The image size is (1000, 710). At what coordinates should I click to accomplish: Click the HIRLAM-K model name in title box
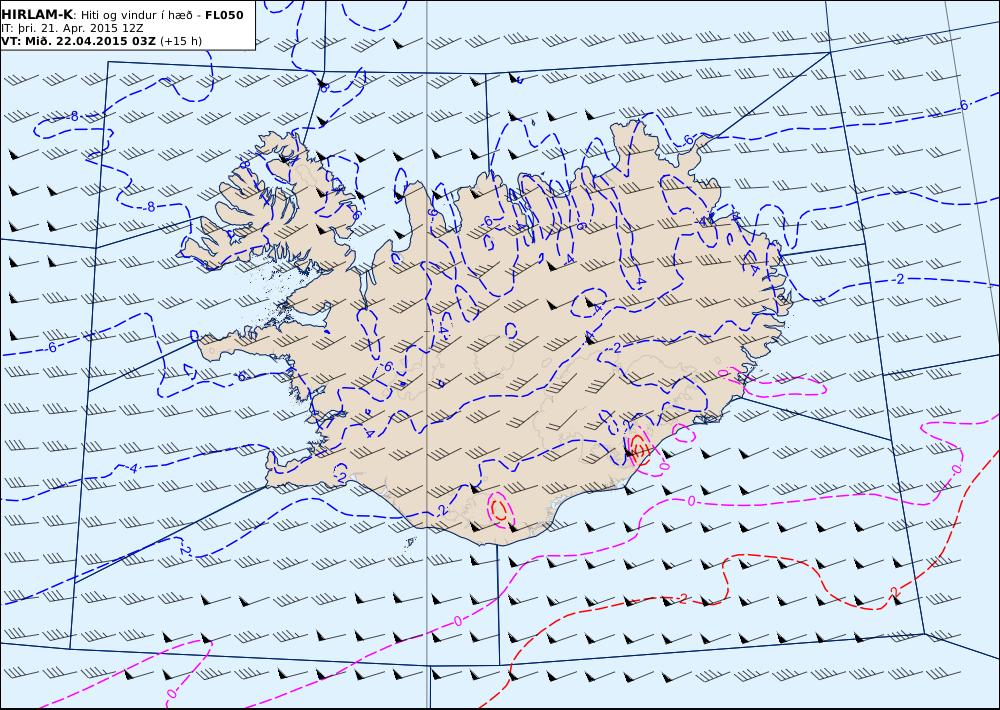(x=37, y=15)
